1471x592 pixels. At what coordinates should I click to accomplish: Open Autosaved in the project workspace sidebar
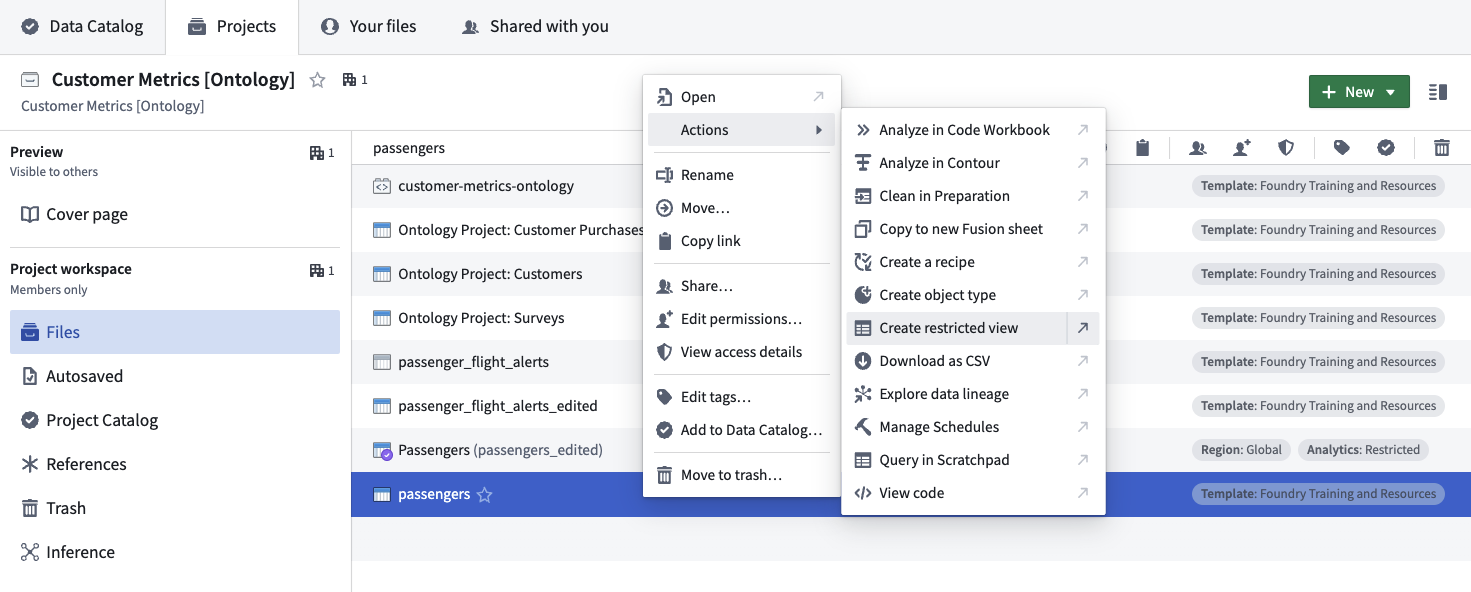tap(175, 376)
